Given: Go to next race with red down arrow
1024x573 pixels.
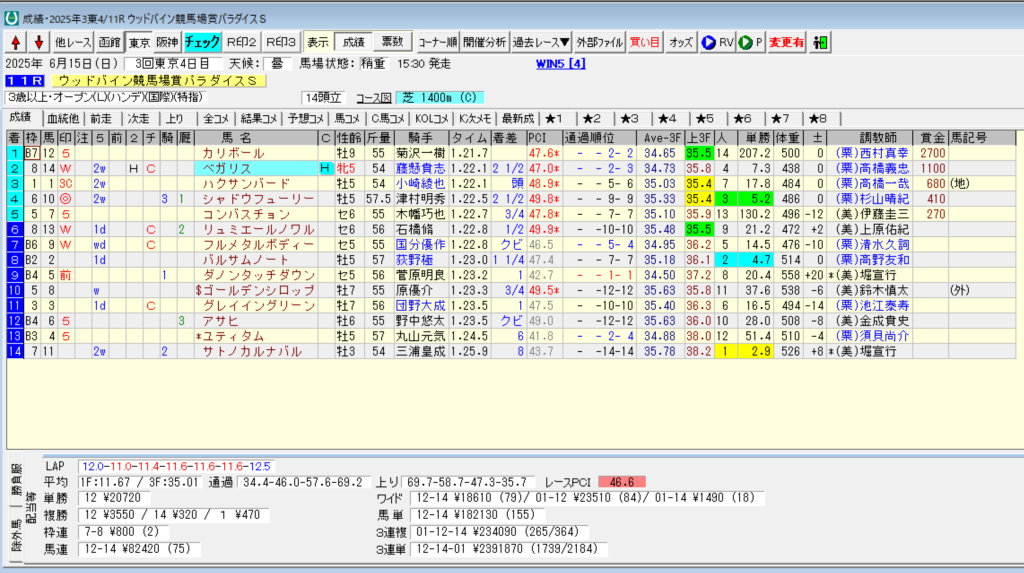Looking at the screenshot, I should pos(39,42).
